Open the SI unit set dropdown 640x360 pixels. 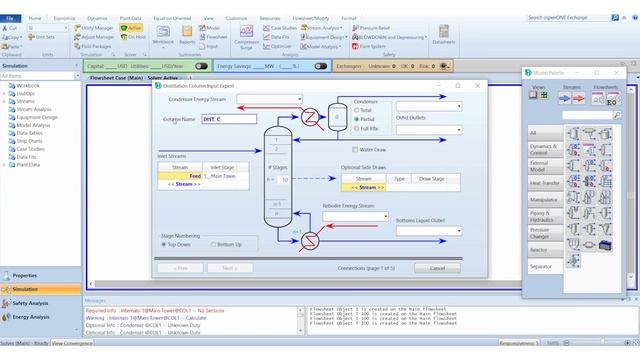click(66, 28)
